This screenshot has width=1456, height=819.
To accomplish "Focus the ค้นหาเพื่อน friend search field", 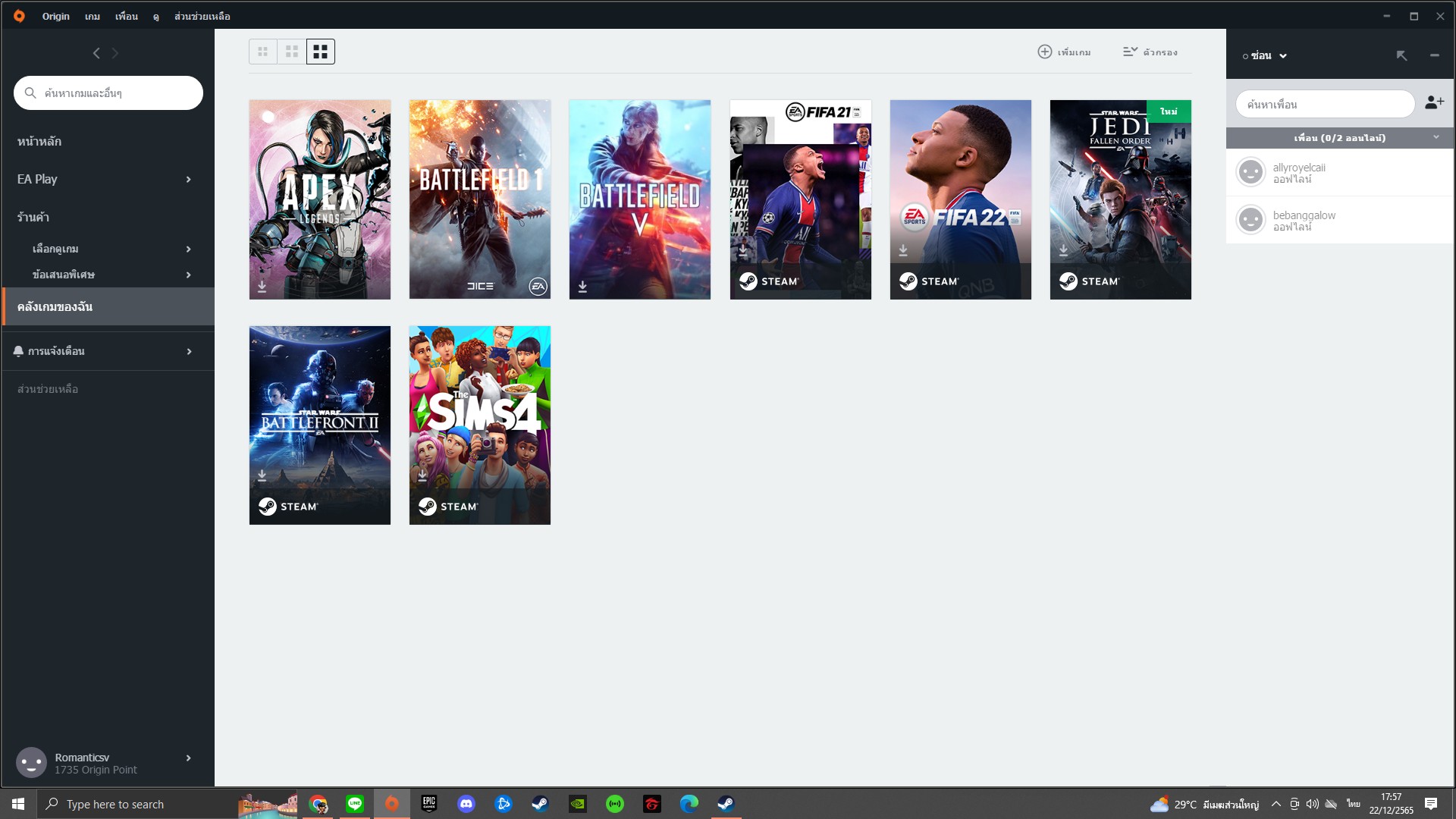I will click(x=1325, y=104).
